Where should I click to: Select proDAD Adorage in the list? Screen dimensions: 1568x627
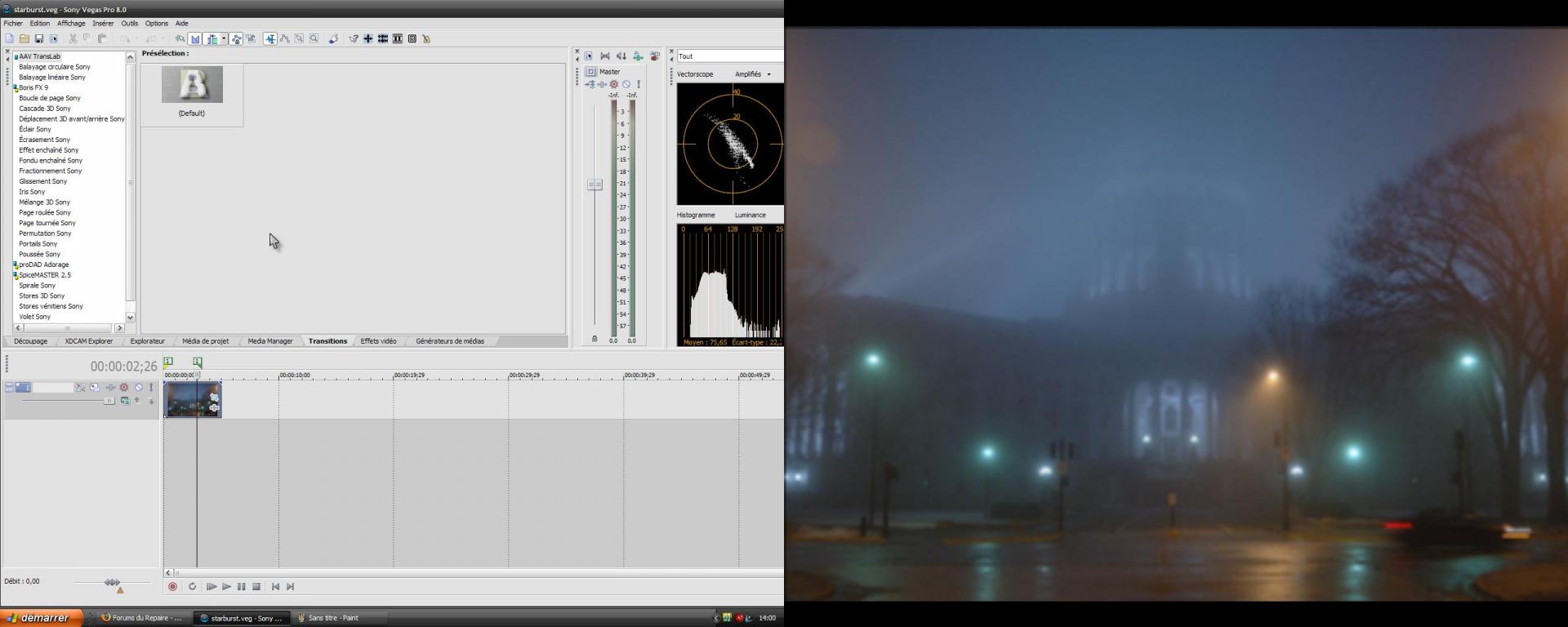click(x=44, y=265)
